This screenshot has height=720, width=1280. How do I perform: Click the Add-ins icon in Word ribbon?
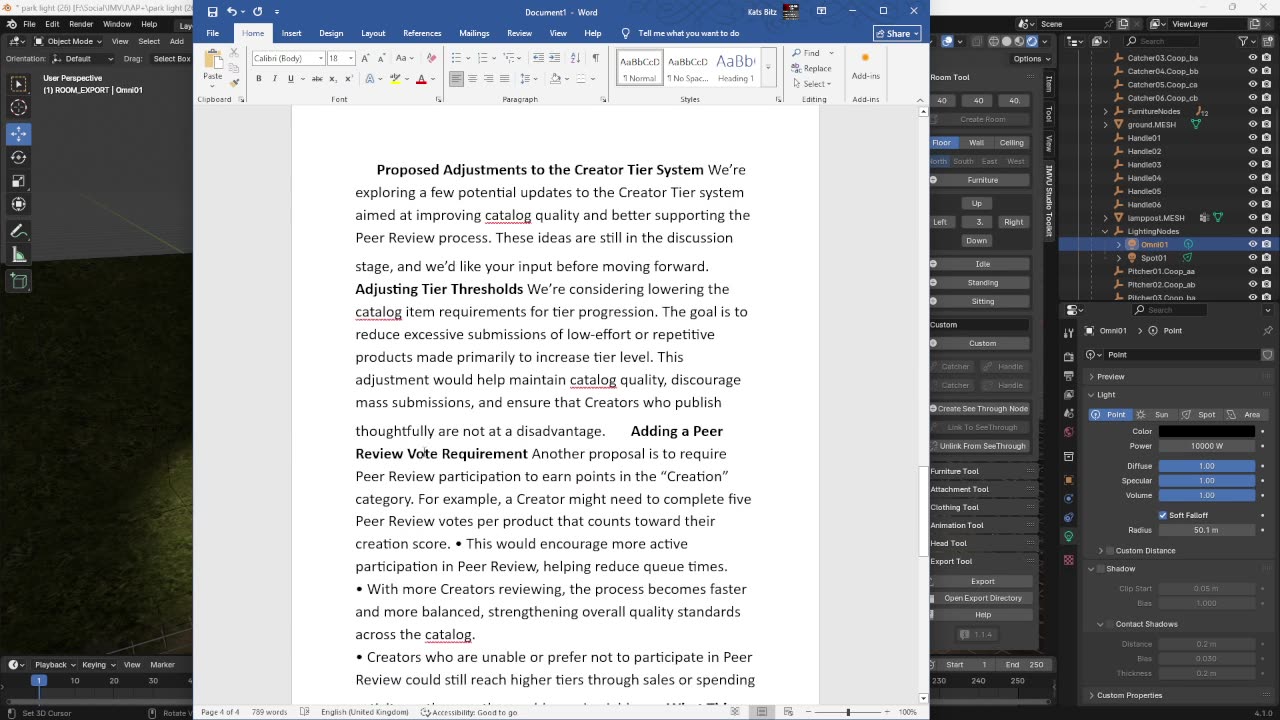(865, 66)
